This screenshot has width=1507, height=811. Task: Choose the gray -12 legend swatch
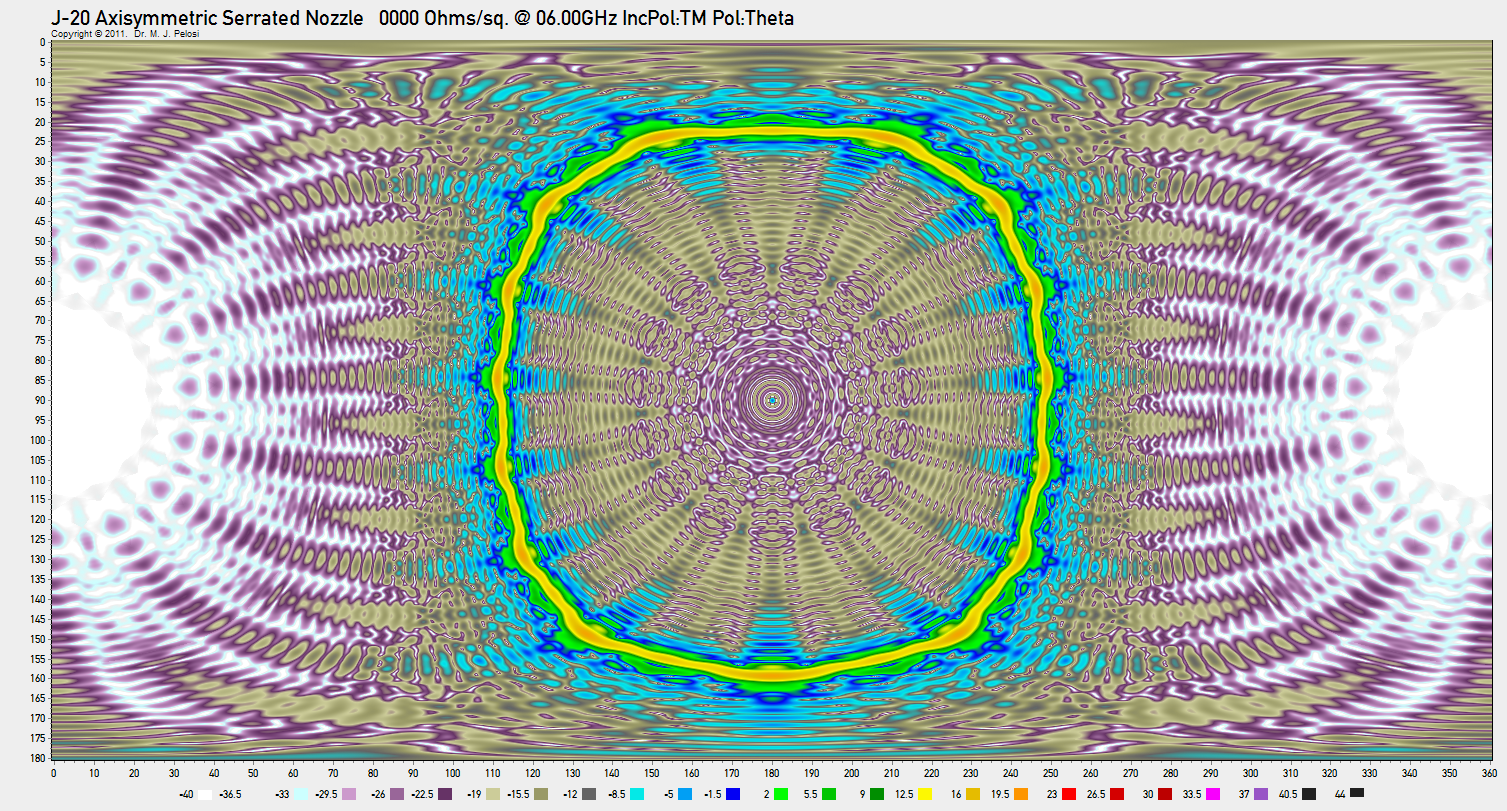(x=590, y=793)
